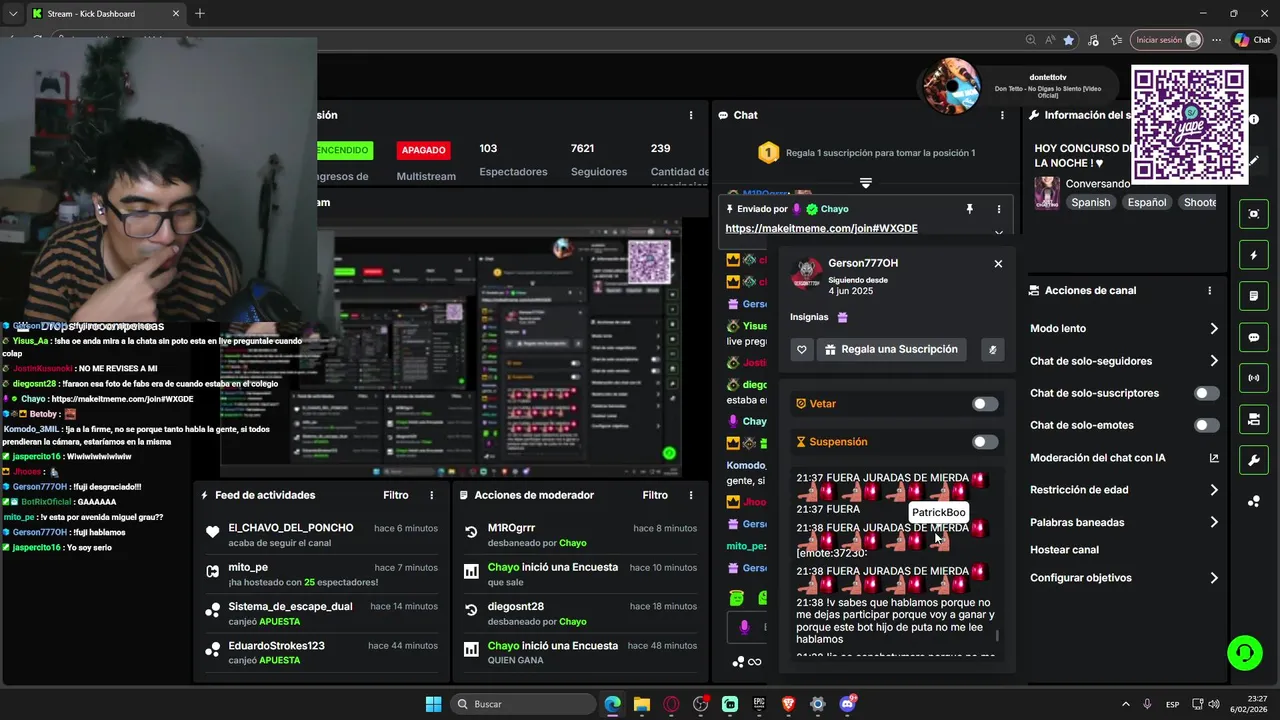This screenshot has height=720, width=1280.
Task: Toggle Chat de solo-suscriptores switch
Action: pyautogui.click(x=1207, y=393)
